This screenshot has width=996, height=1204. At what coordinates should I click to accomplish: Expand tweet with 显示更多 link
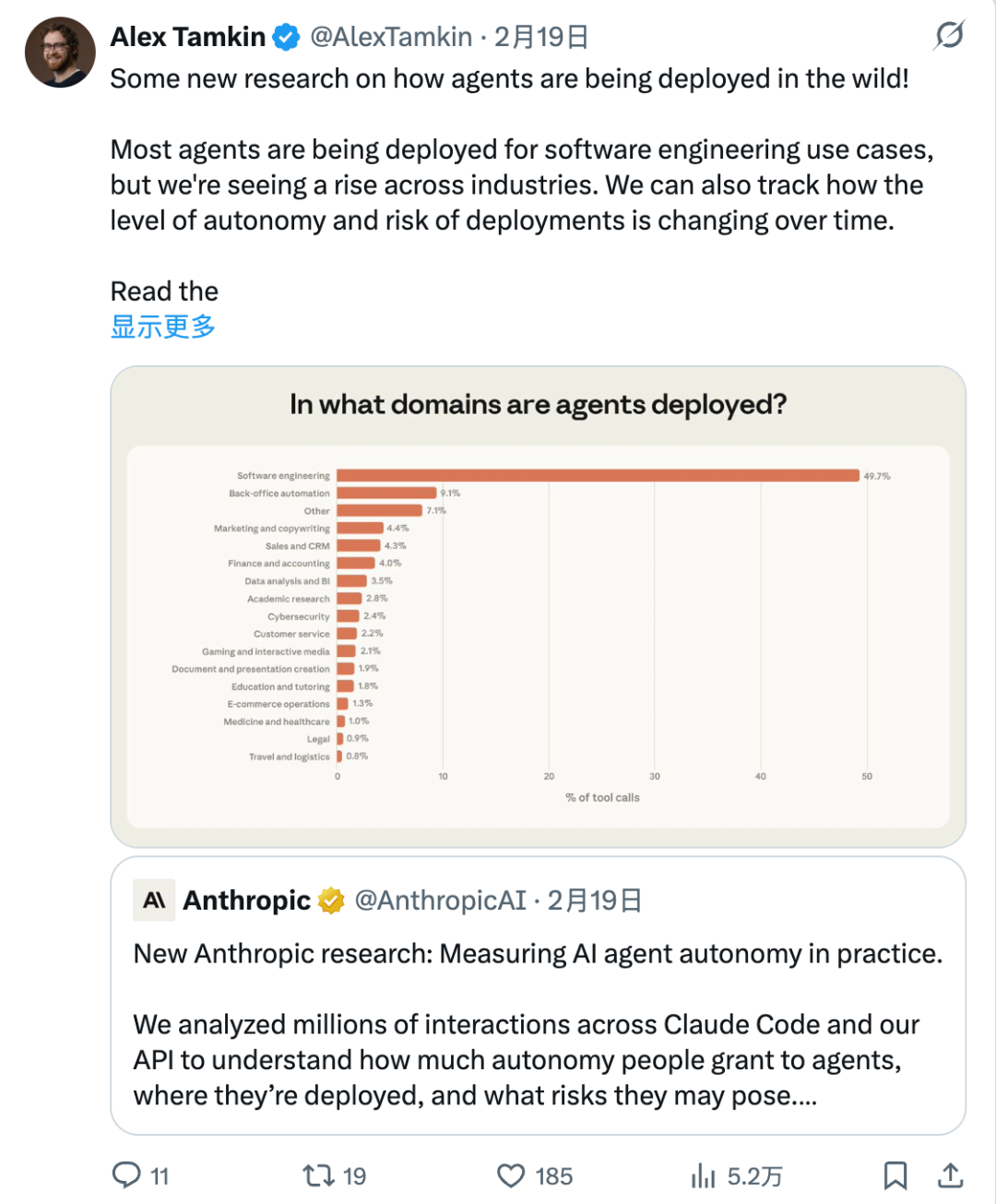tap(163, 327)
